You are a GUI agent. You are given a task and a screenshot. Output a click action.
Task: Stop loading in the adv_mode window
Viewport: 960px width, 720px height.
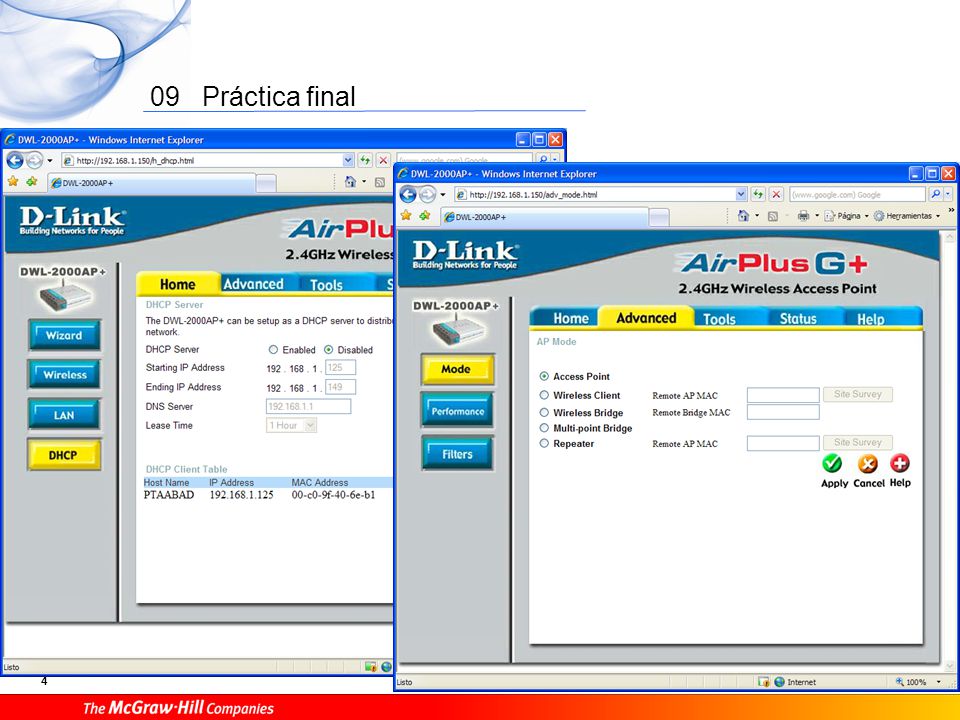[x=776, y=195]
